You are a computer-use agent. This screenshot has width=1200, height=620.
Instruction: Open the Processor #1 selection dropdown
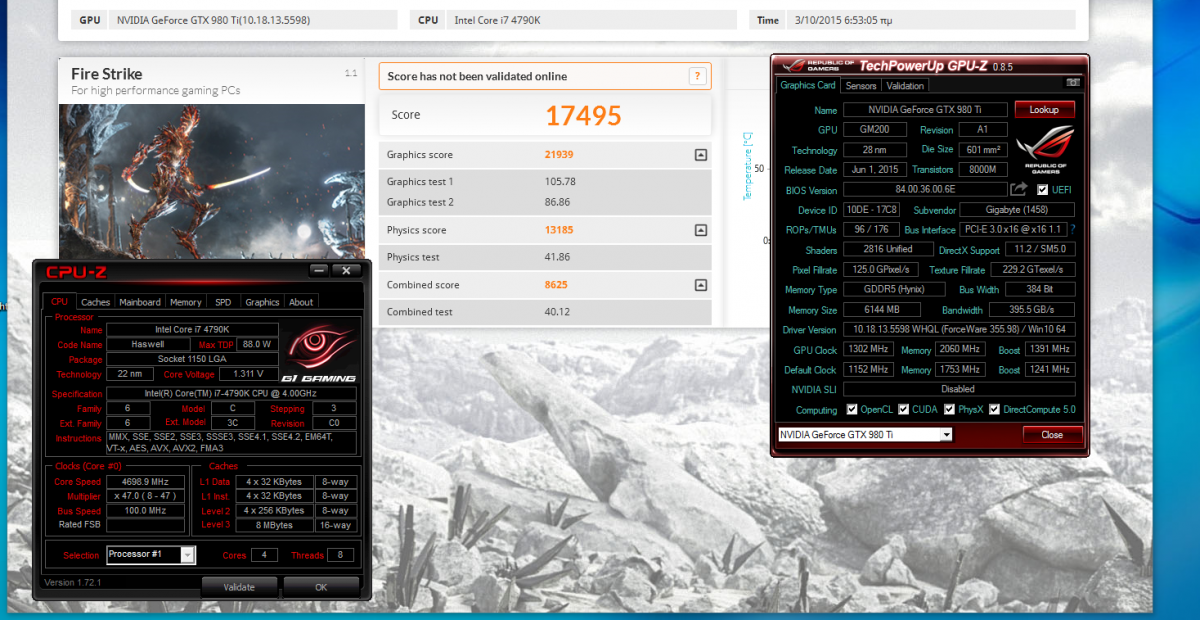tap(188, 554)
